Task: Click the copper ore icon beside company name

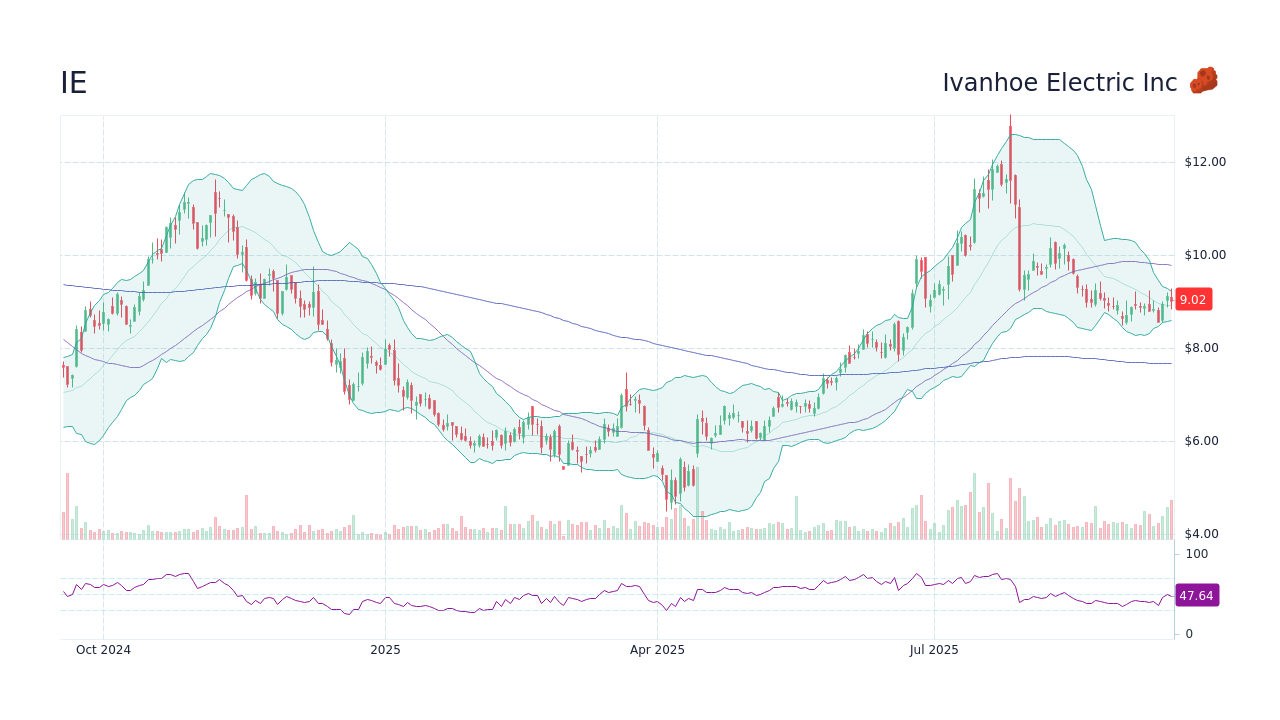Action: tap(1205, 81)
